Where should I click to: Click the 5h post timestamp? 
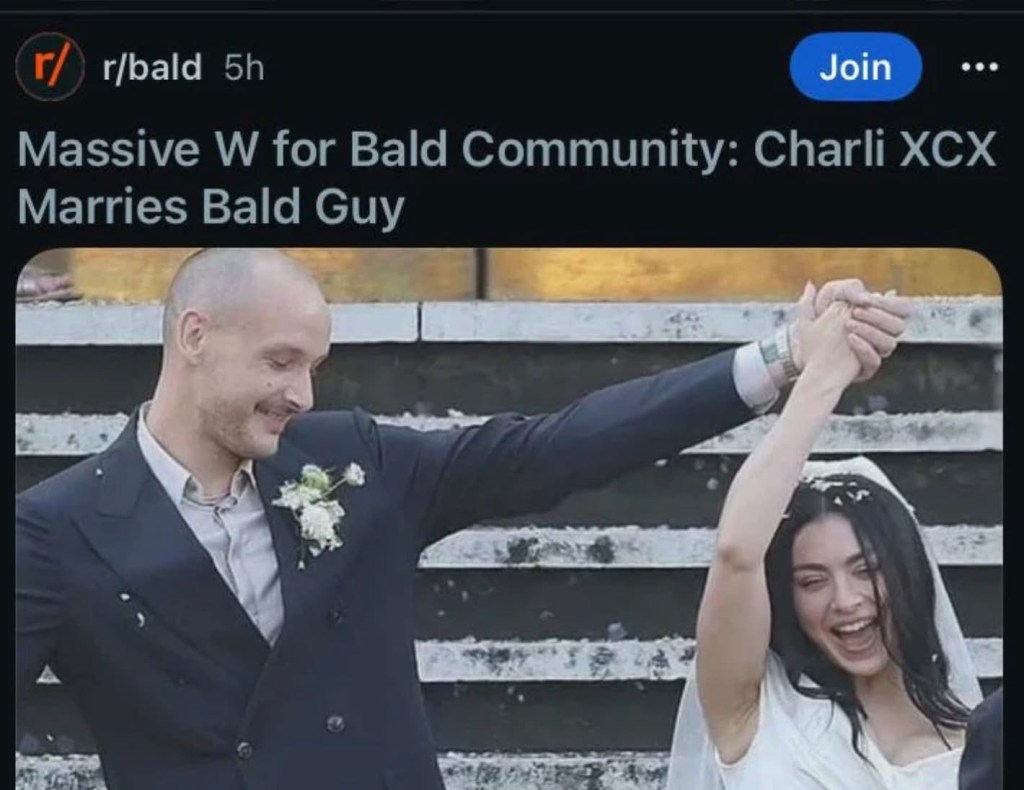click(244, 67)
